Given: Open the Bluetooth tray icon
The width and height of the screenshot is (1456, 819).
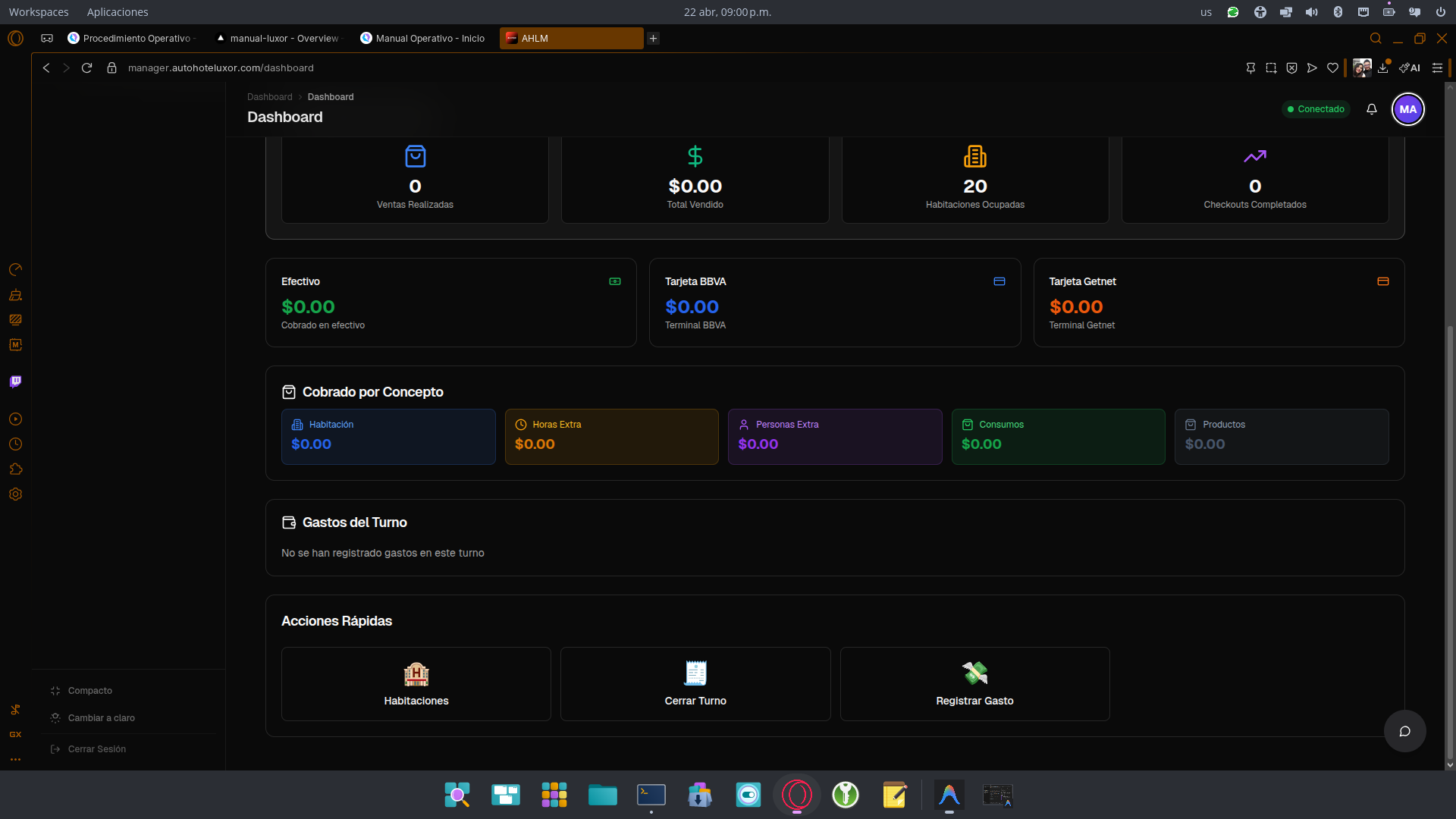Looking at the screenshot, I should click(x=1338, y=12).
